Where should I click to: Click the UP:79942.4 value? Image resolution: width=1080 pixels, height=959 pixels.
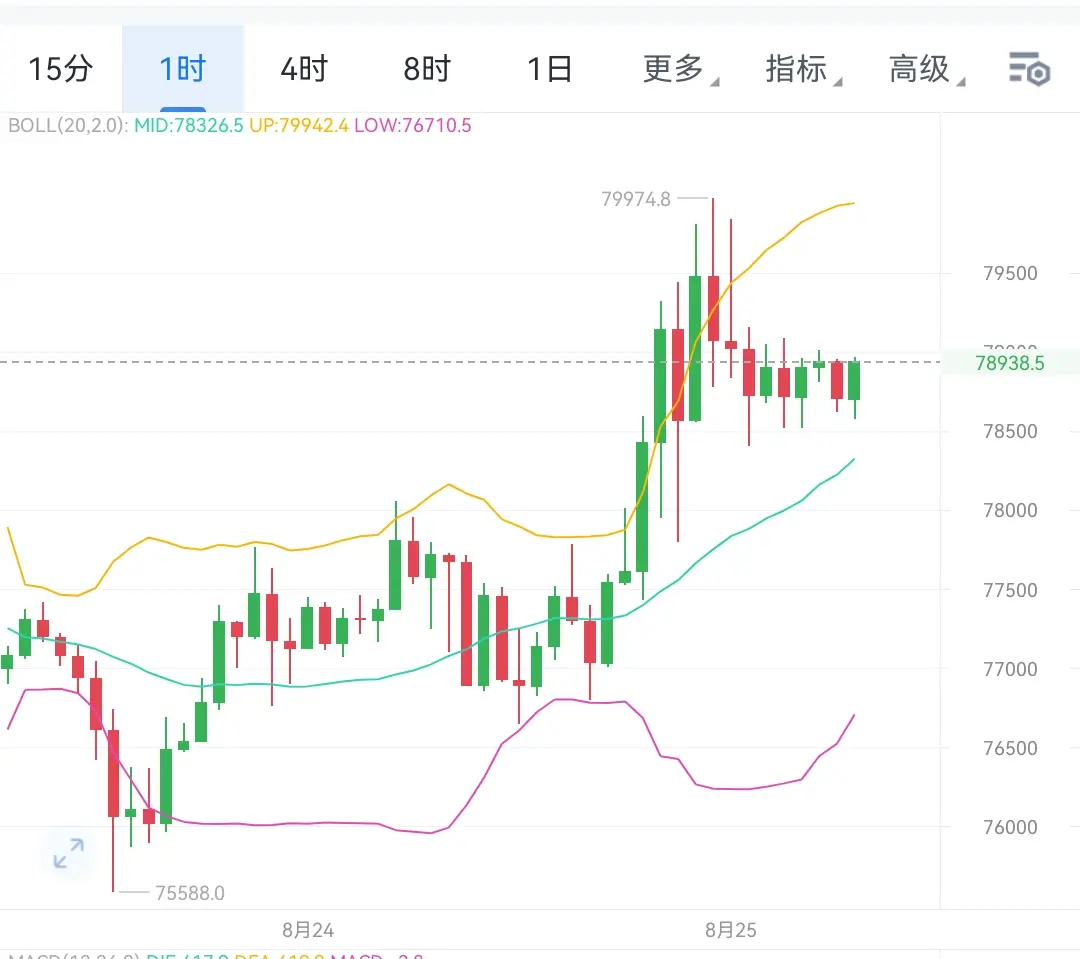[x=299, y=125]
